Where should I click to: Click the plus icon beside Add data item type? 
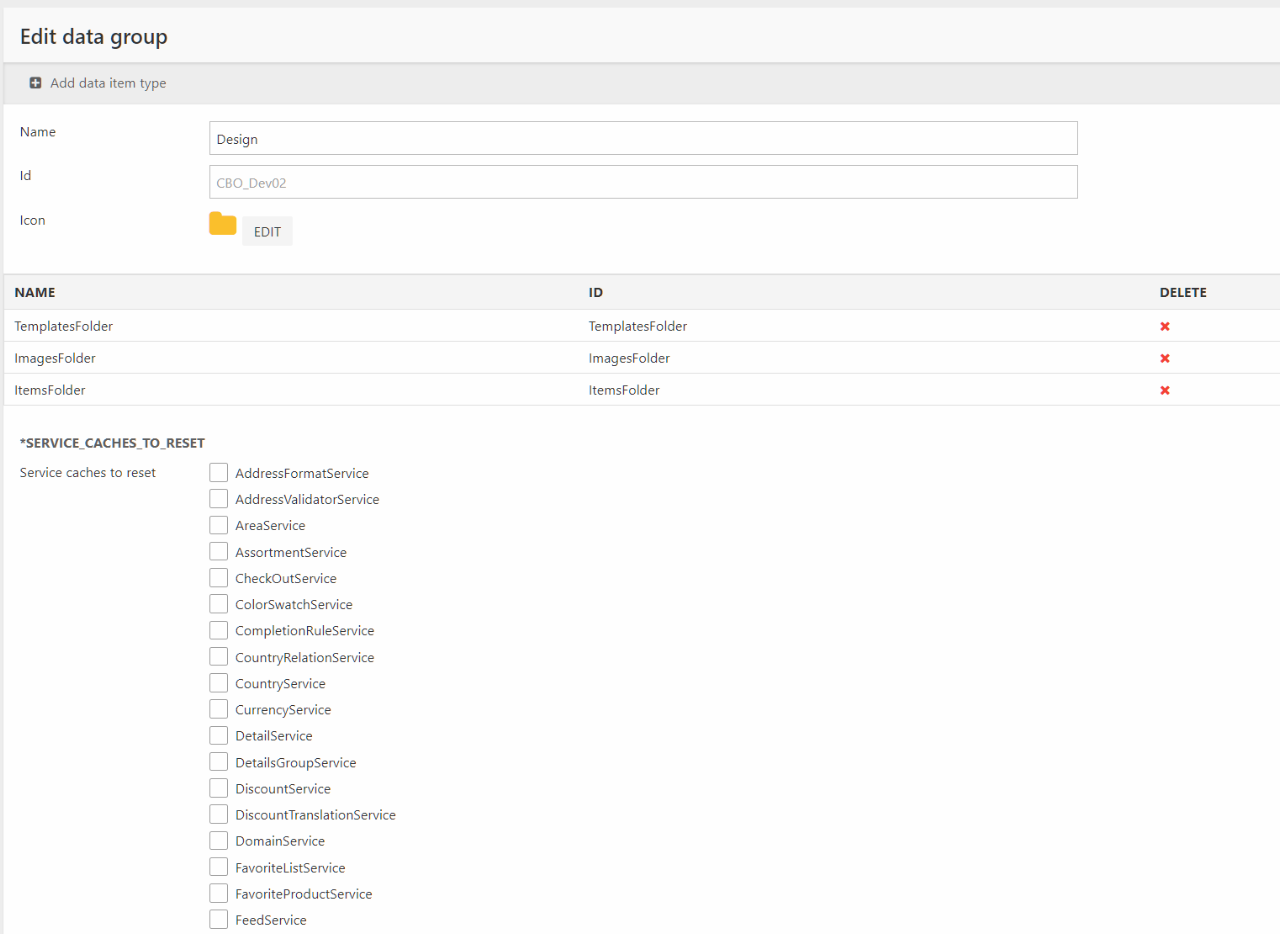coord(35,83)
